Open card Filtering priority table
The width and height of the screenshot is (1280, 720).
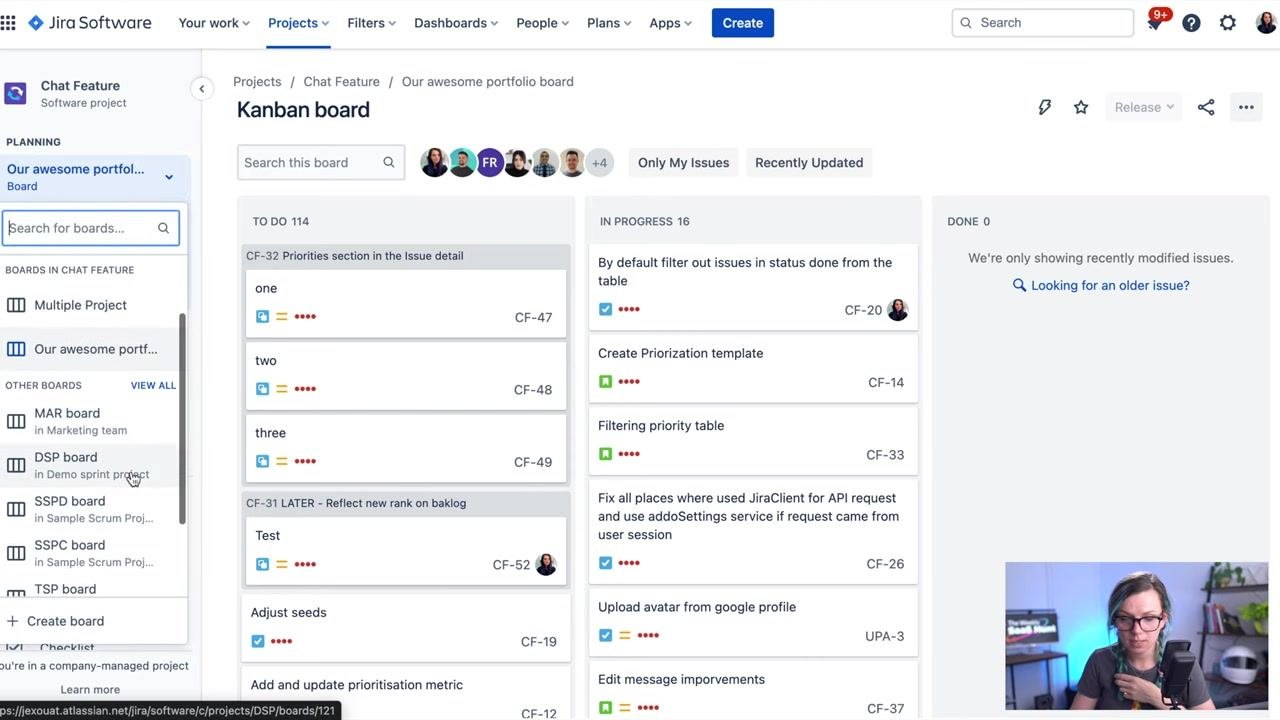(753, 439)
